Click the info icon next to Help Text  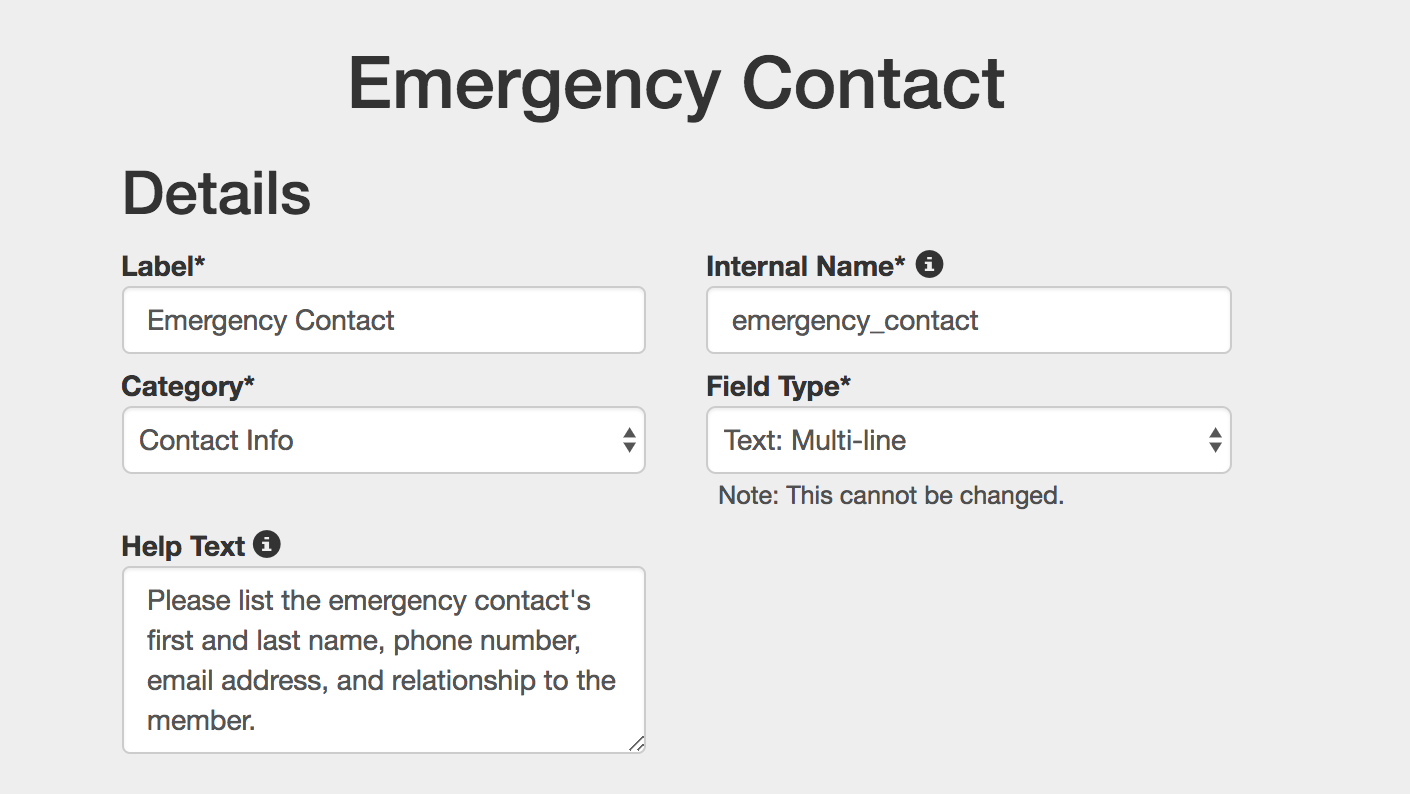[x=267, y=545]
